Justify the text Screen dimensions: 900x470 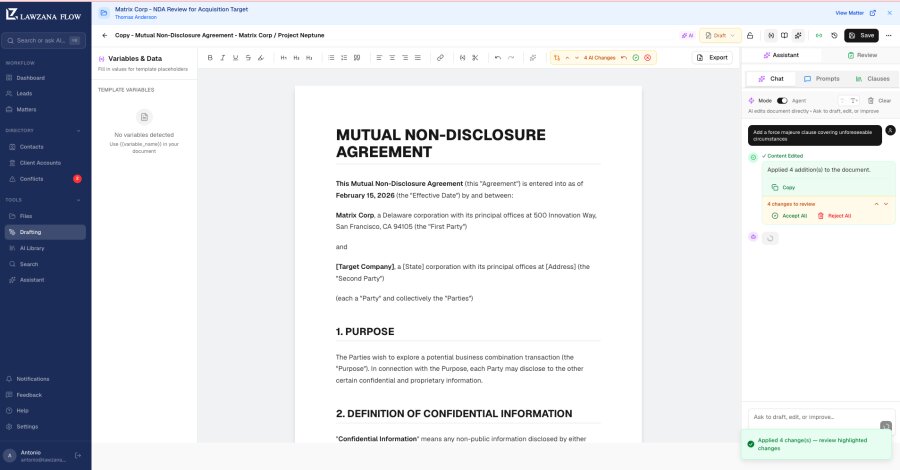point(417,57)
